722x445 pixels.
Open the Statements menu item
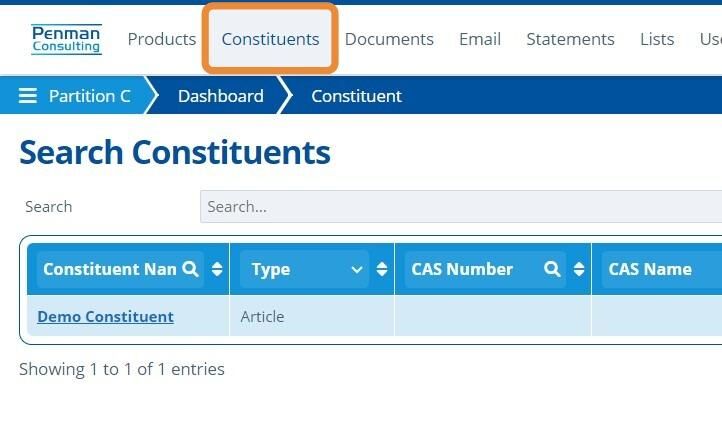click(x=570, y=39)
